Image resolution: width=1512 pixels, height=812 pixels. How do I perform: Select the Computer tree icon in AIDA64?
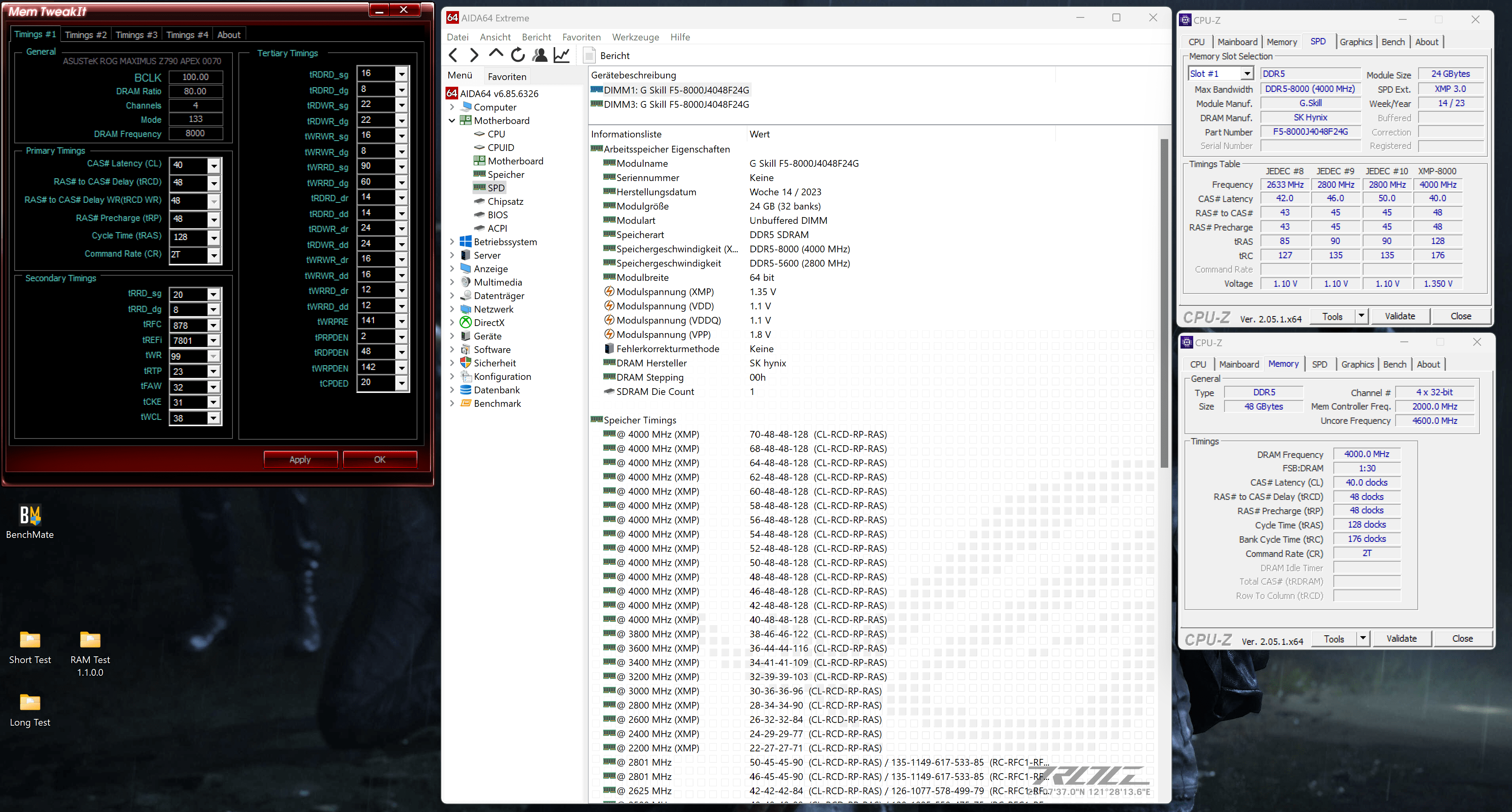[466, 107]
